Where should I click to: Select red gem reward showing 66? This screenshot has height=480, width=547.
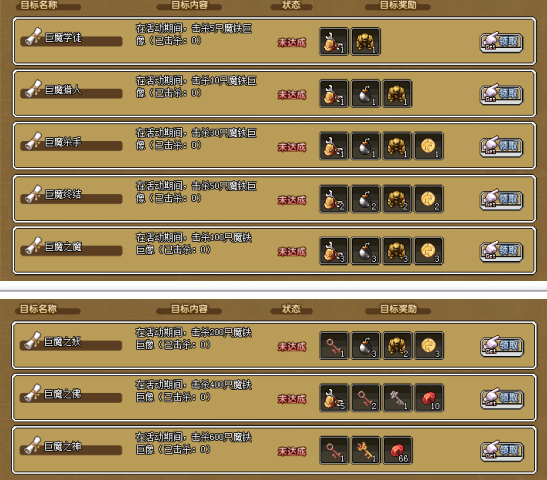[x=397, y=450]
